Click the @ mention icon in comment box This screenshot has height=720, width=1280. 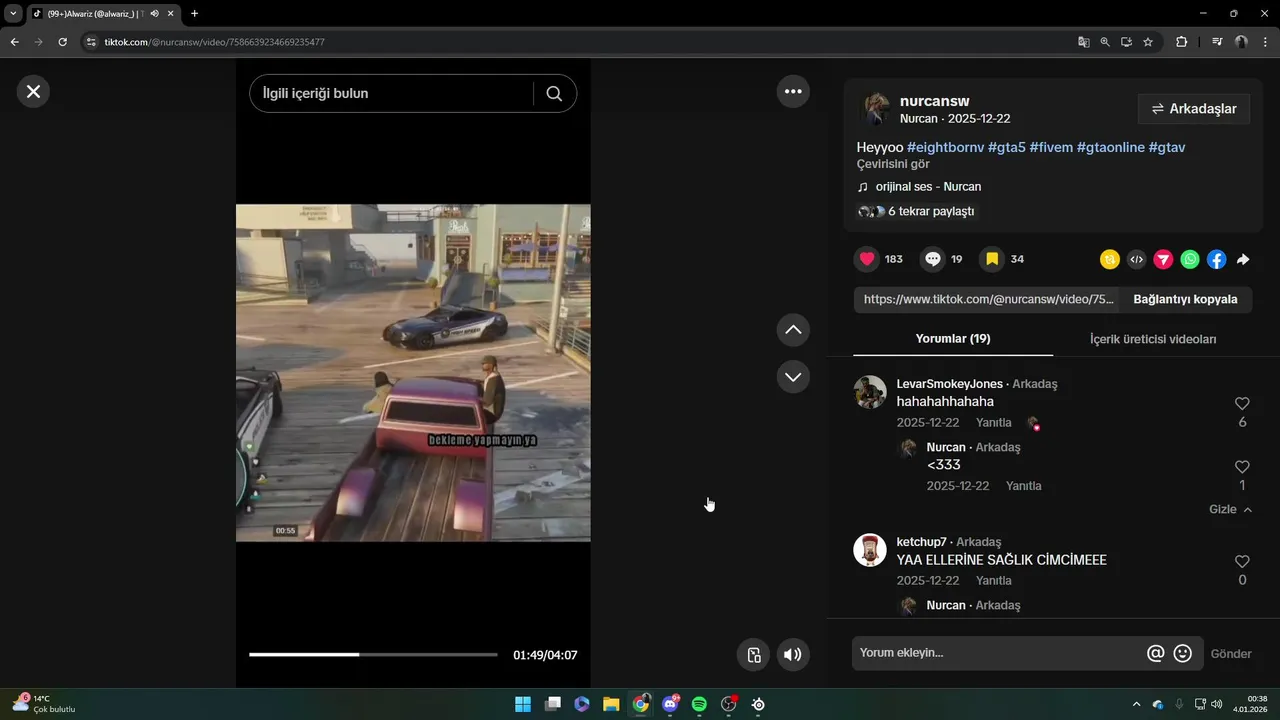coord(1155,653)
